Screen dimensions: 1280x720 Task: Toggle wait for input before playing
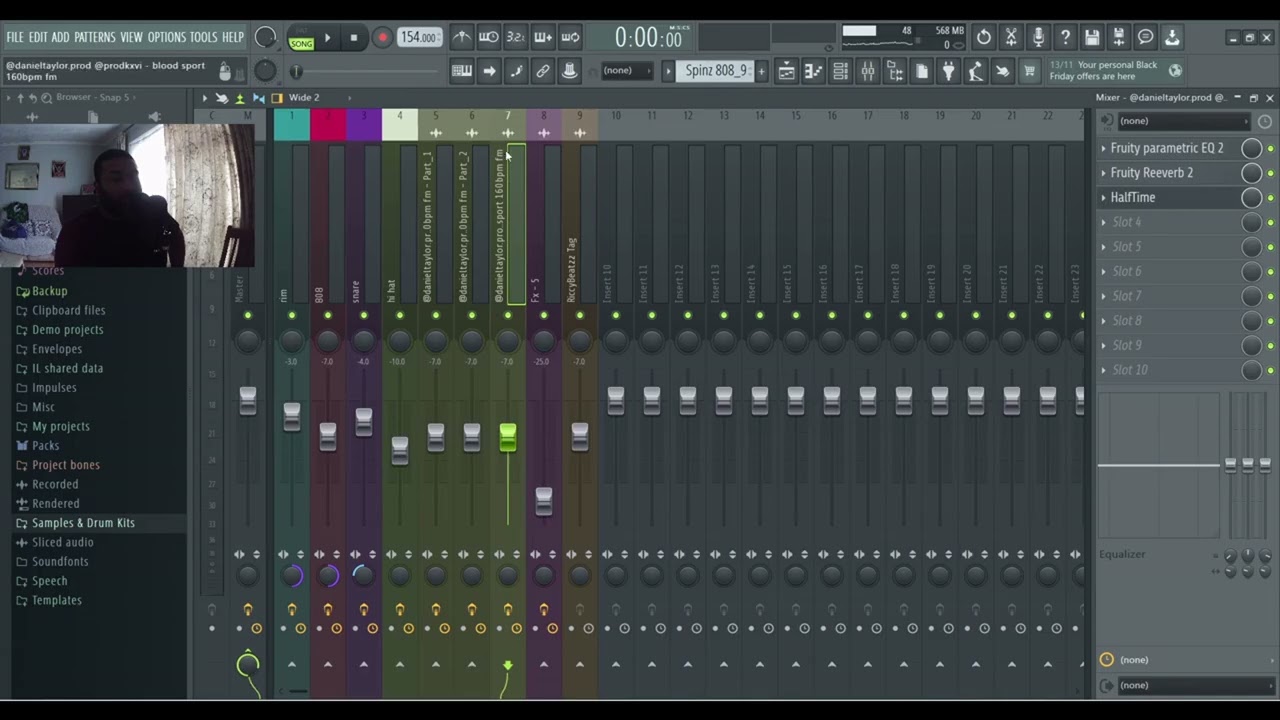point(489,37)
